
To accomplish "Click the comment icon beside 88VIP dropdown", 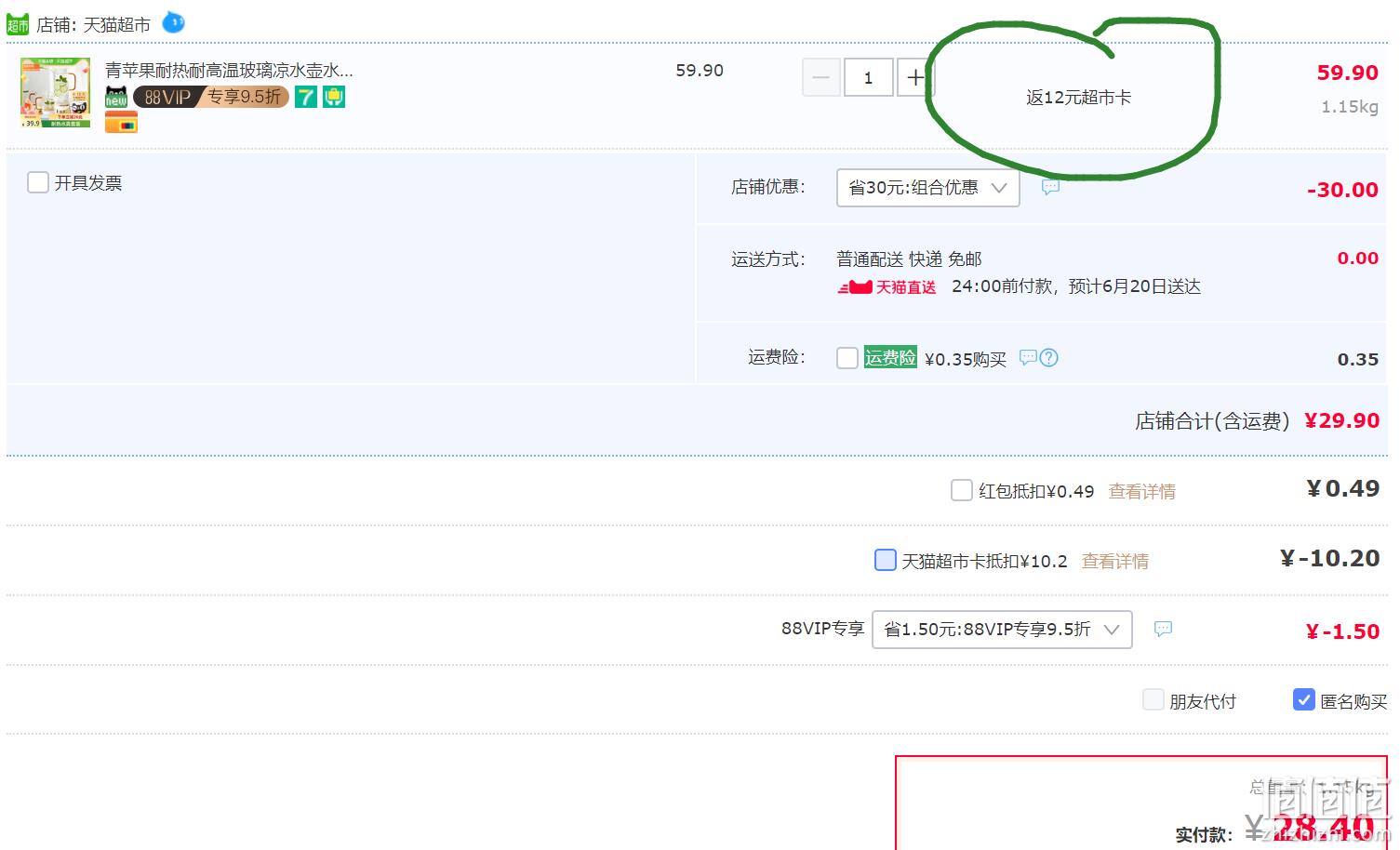I will pos(1163,629).
